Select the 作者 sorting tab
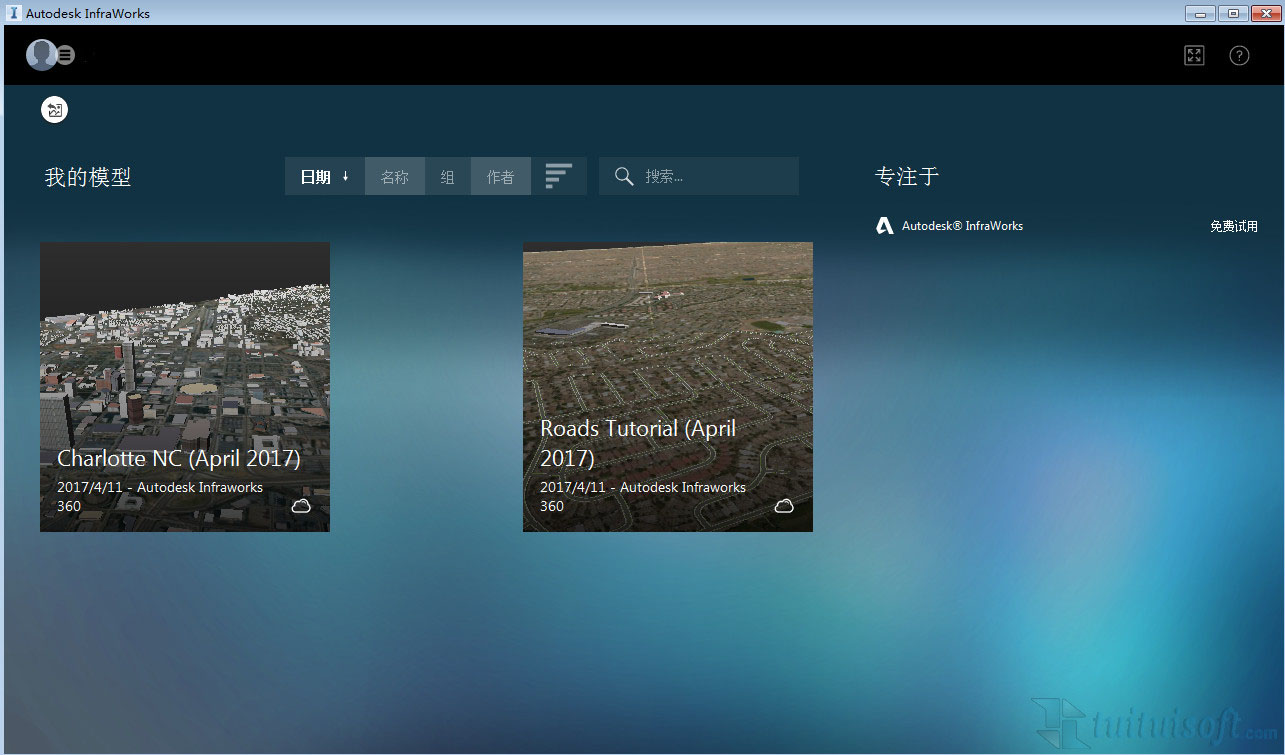 (500, 177)
